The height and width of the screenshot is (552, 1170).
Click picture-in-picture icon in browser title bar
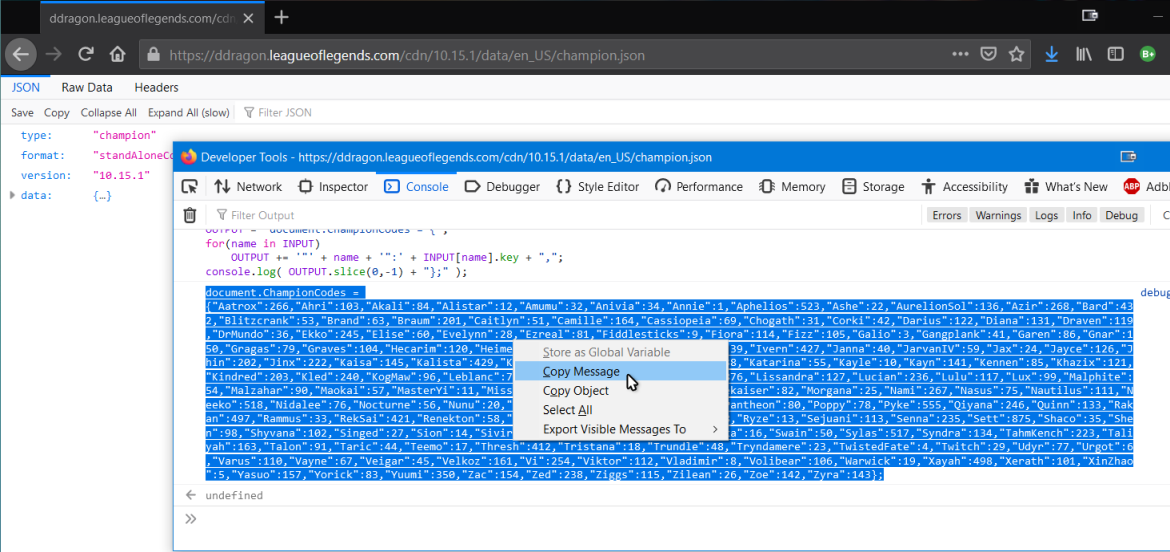click(x=1090, y=15)
